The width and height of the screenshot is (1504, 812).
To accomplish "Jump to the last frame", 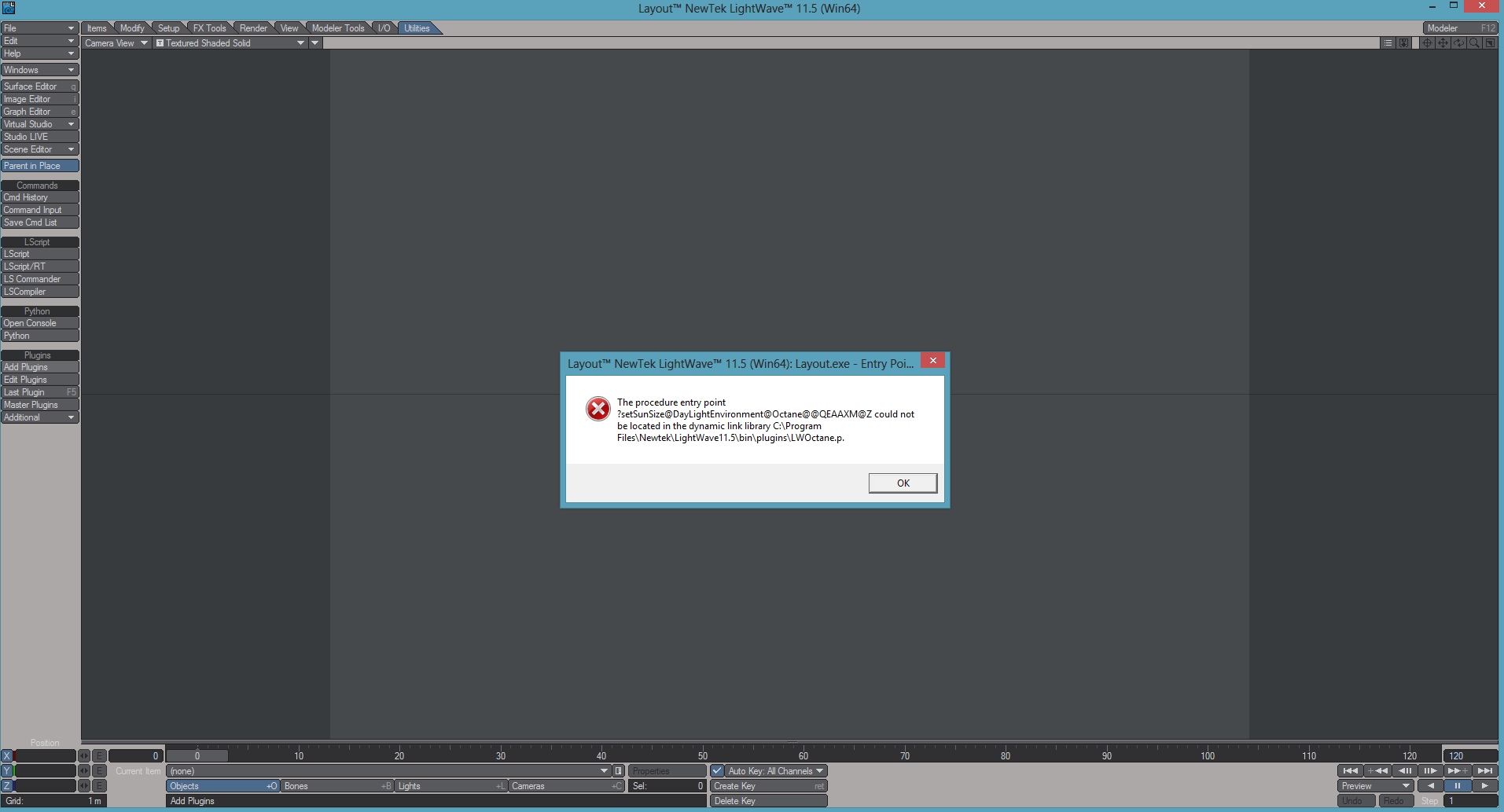I will tap(1484, 771).
